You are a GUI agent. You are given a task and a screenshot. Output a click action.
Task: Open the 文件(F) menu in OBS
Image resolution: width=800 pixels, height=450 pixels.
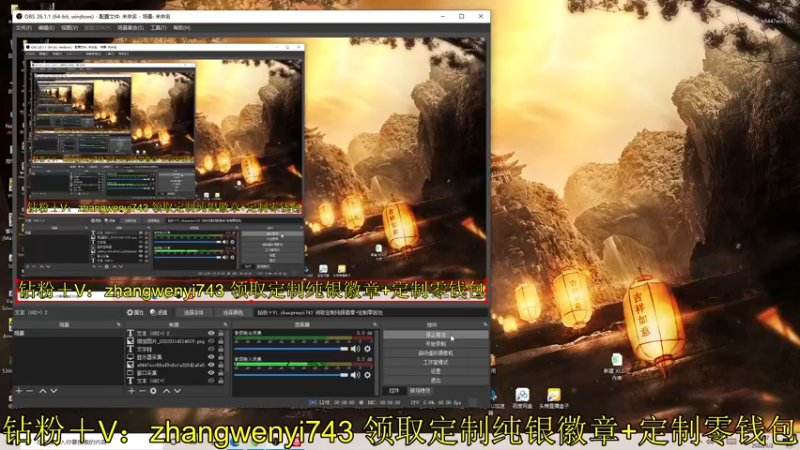click(23, 28)
